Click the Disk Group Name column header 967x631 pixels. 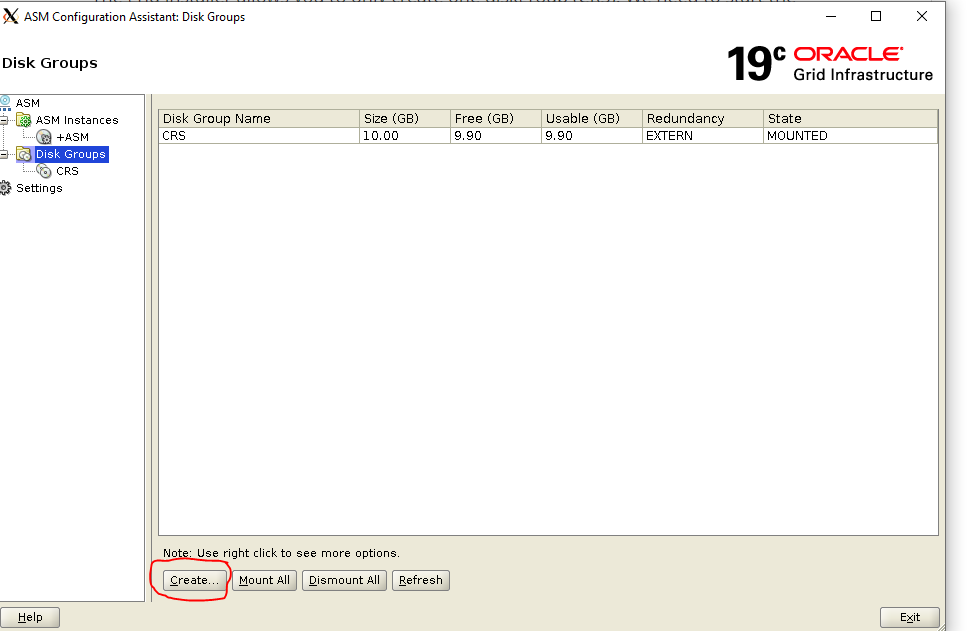tap(259, 118)
